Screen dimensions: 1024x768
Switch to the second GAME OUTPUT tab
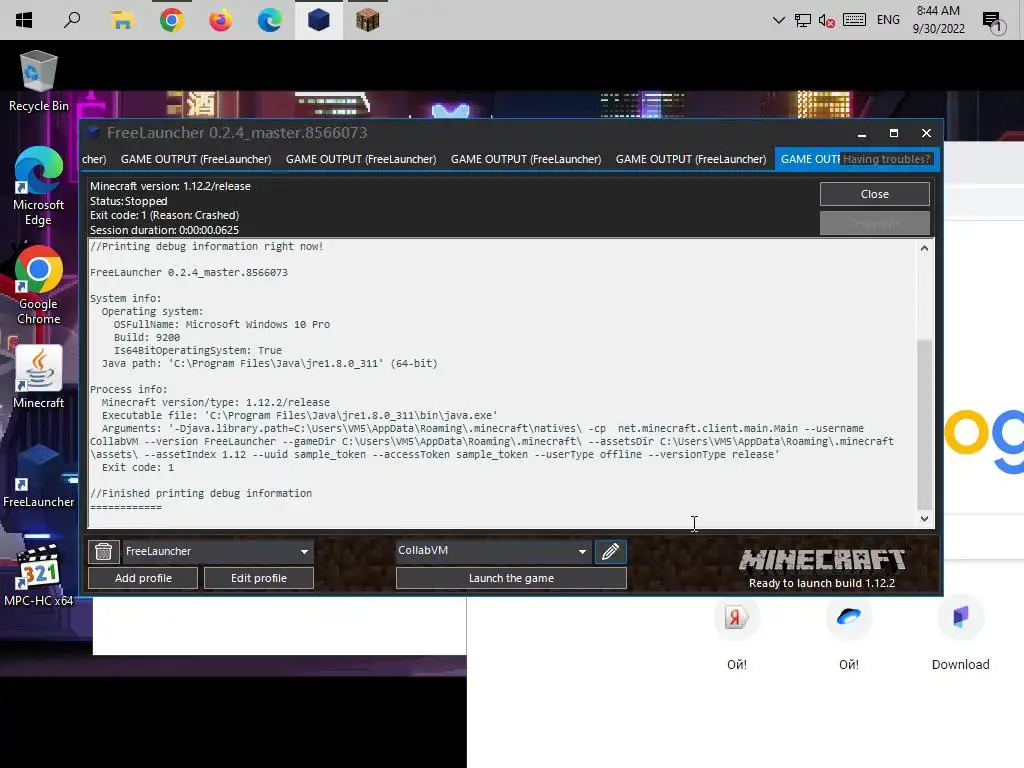(361, 159)
